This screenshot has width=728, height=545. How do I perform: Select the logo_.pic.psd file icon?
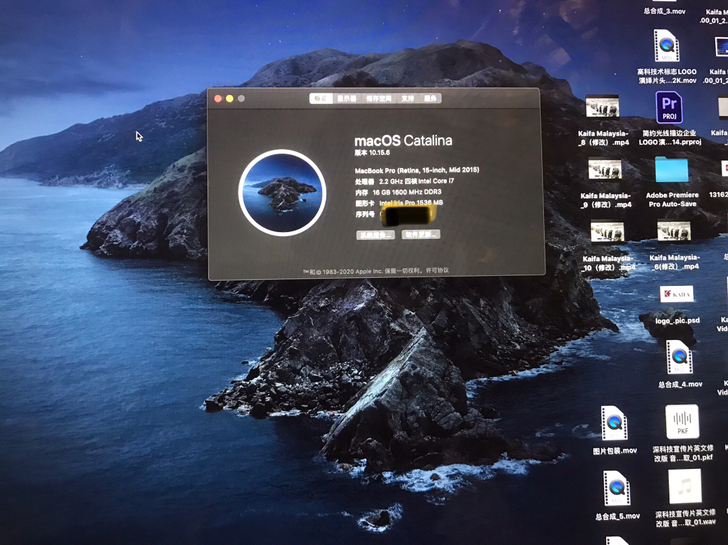(x=677, y=294)
